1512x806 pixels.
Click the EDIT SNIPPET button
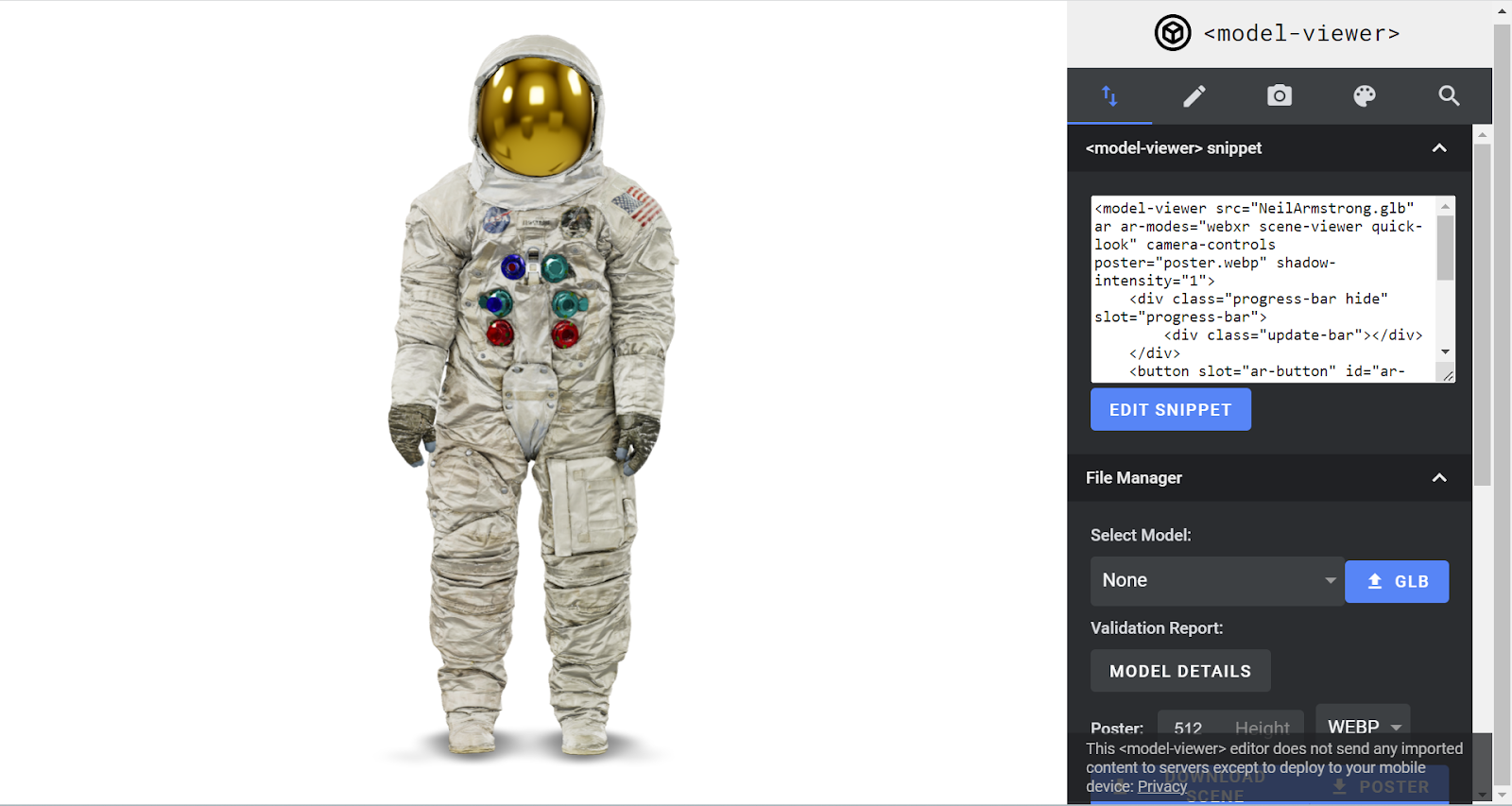coord(1171,410)
